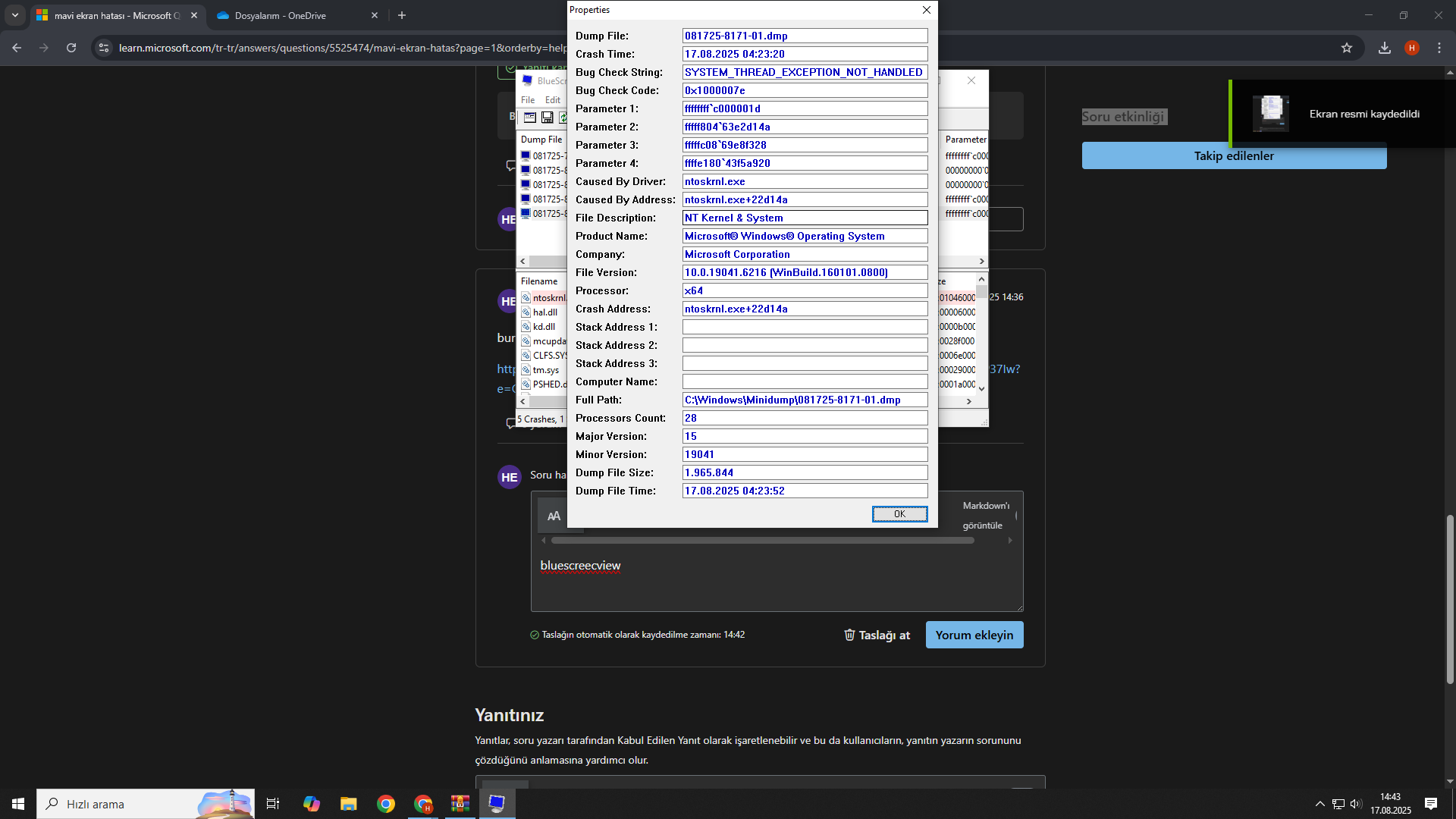Select kd.dll row in driver list
1456x819 pixels.
544,327
